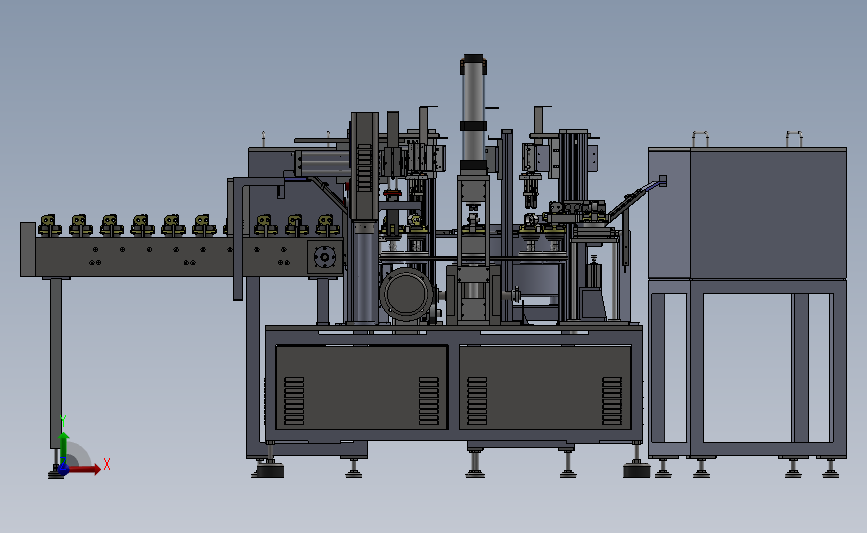
Task: Click the blue Z axis dot of triad
Action: (64, 469)
